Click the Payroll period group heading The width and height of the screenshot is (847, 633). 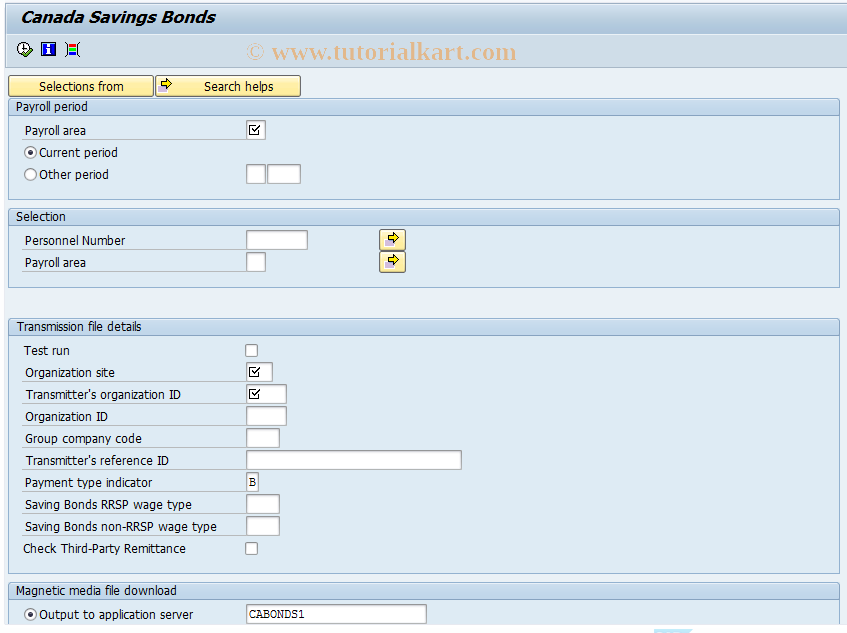coord(52,107)
